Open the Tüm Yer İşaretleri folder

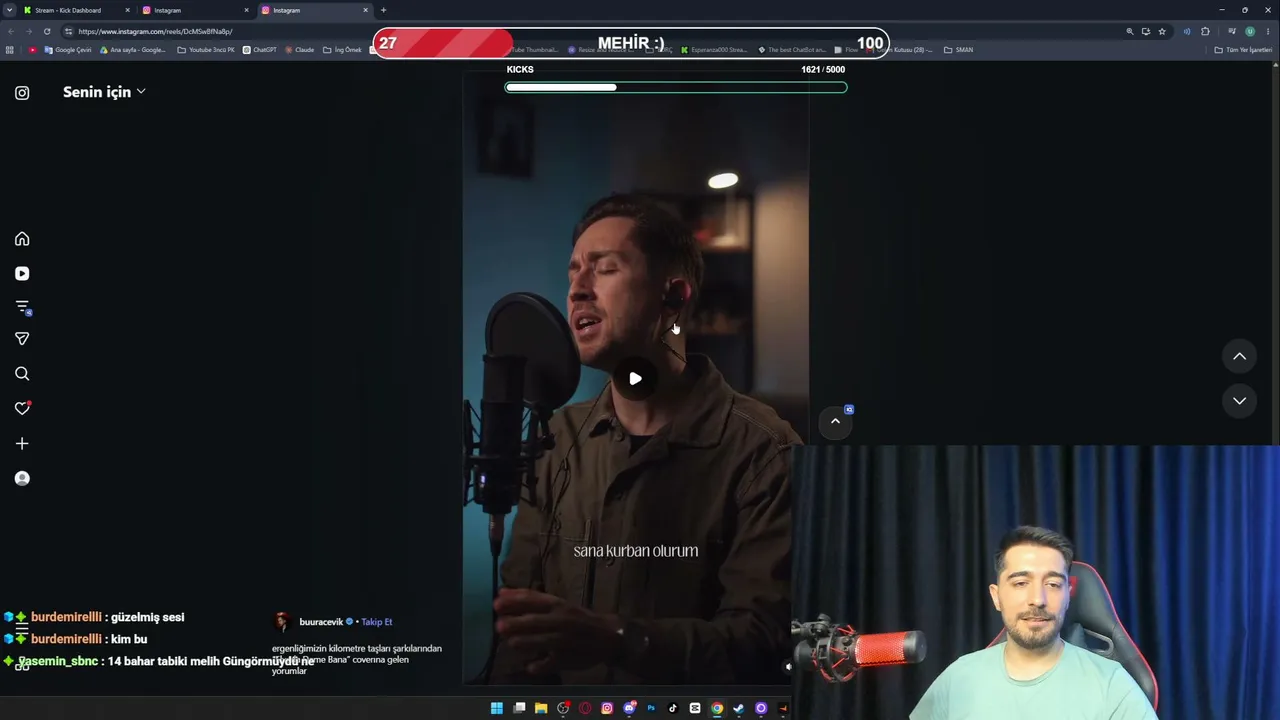(x=1243, y=50)
